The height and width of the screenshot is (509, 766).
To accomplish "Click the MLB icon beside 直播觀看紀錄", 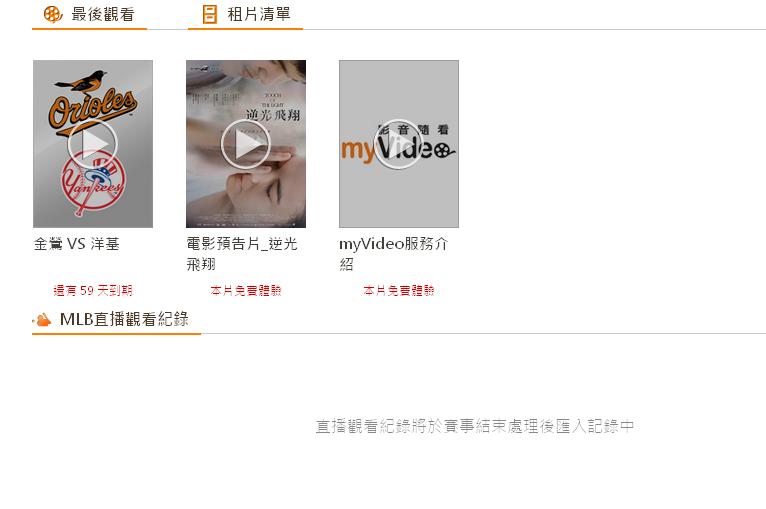I will coord(43,319).
